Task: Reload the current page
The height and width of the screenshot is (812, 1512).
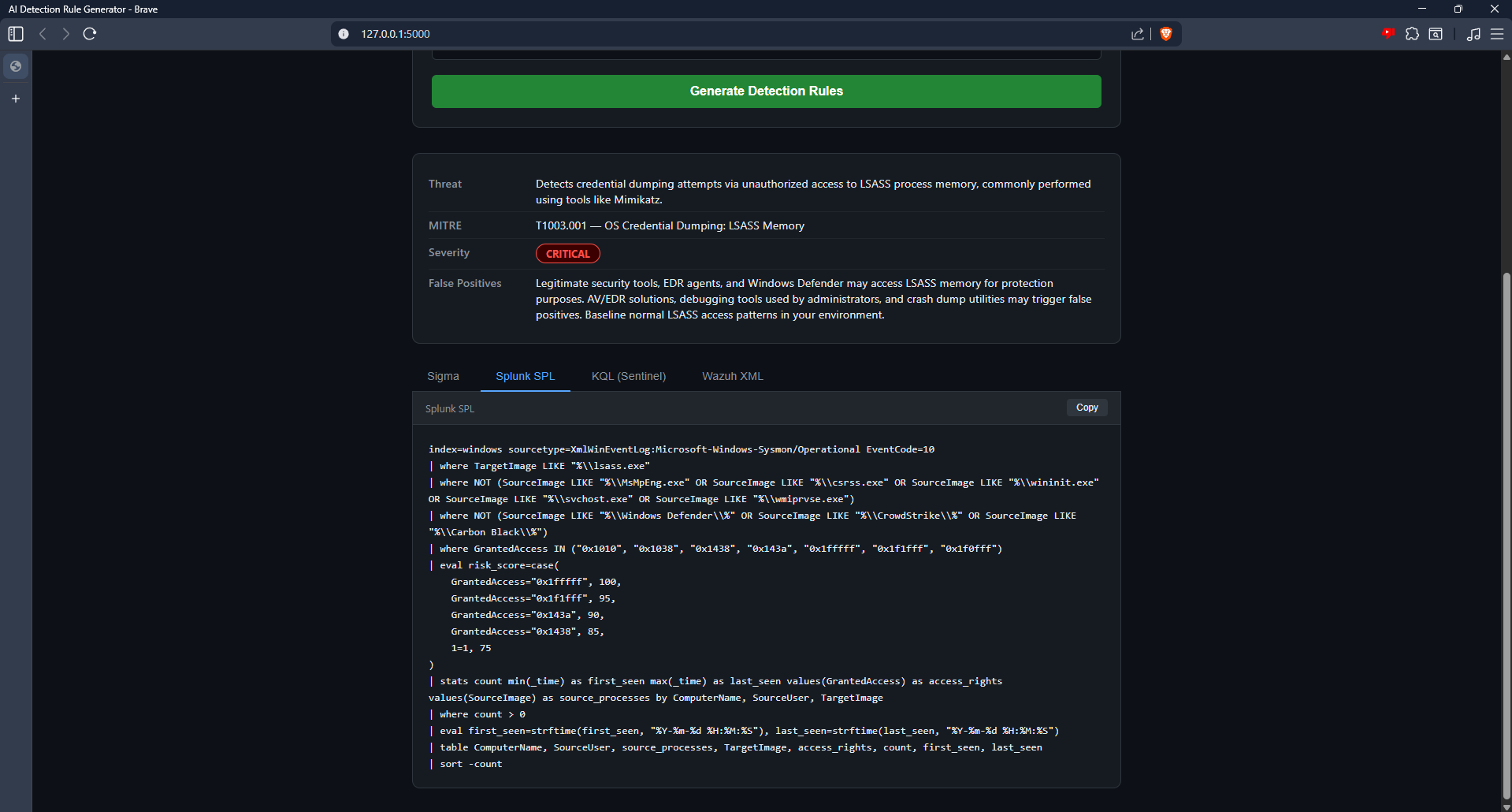Action: (90, 34)
